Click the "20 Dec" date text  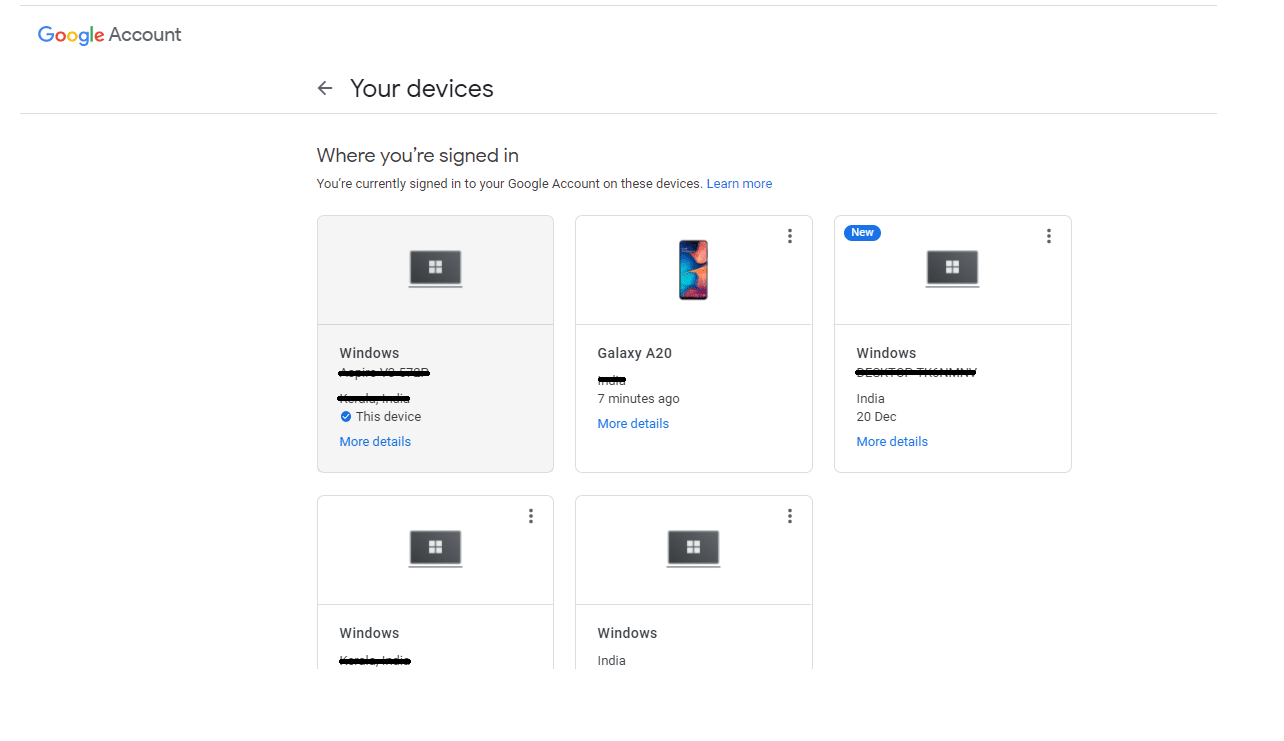pos(877,417)
